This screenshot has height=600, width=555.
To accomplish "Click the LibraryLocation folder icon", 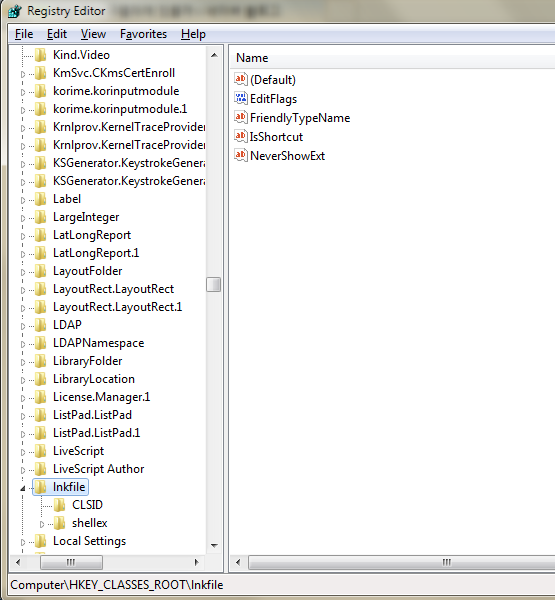I will (x=41, y=379).
